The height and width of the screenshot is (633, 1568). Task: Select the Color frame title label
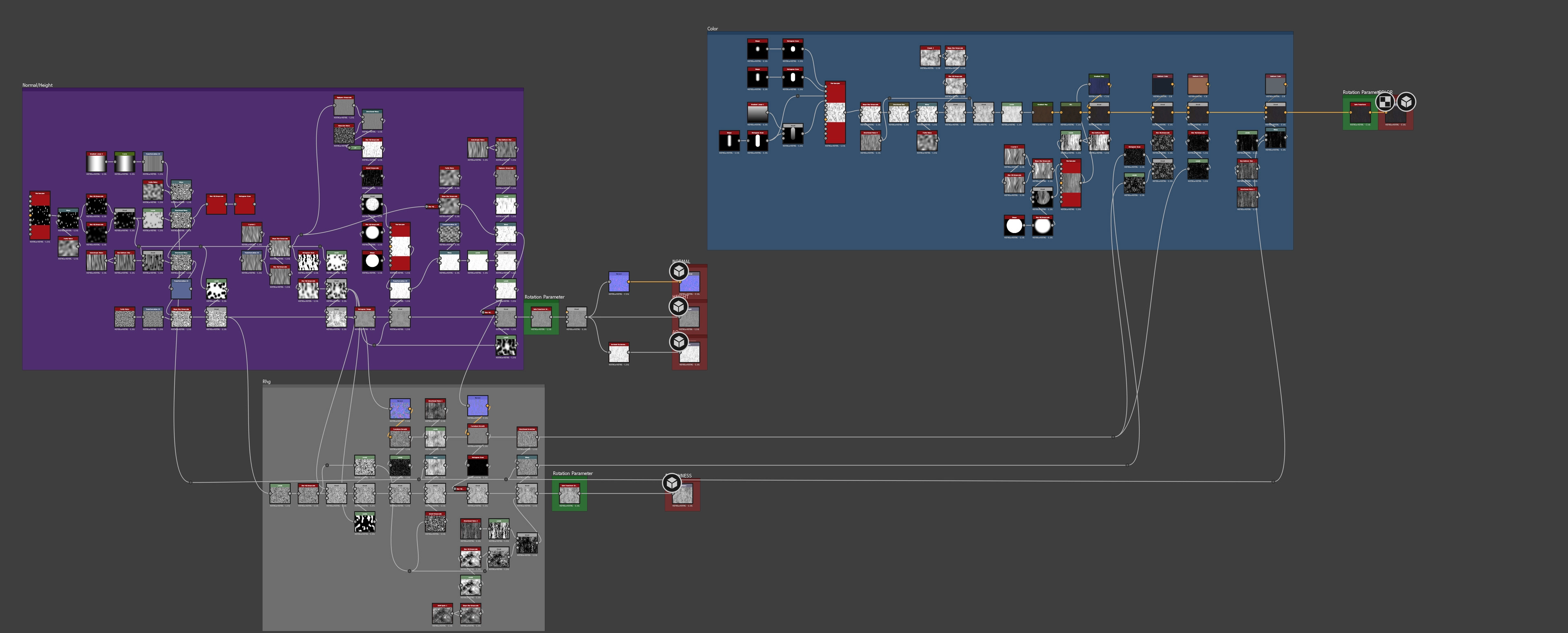tap(712, 29)
